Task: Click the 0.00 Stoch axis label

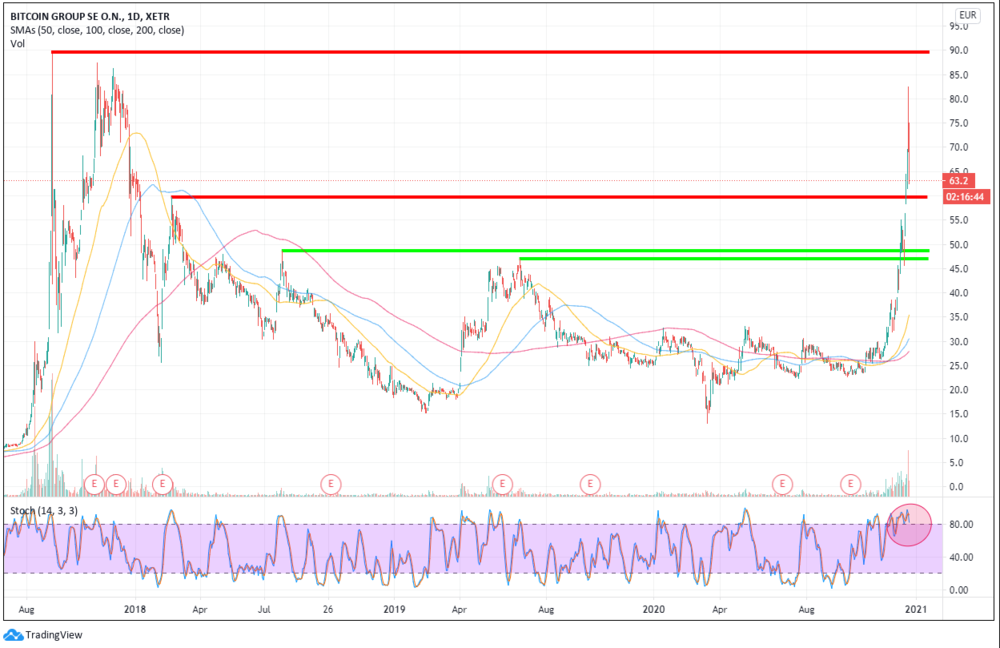Action: (959, 590)
